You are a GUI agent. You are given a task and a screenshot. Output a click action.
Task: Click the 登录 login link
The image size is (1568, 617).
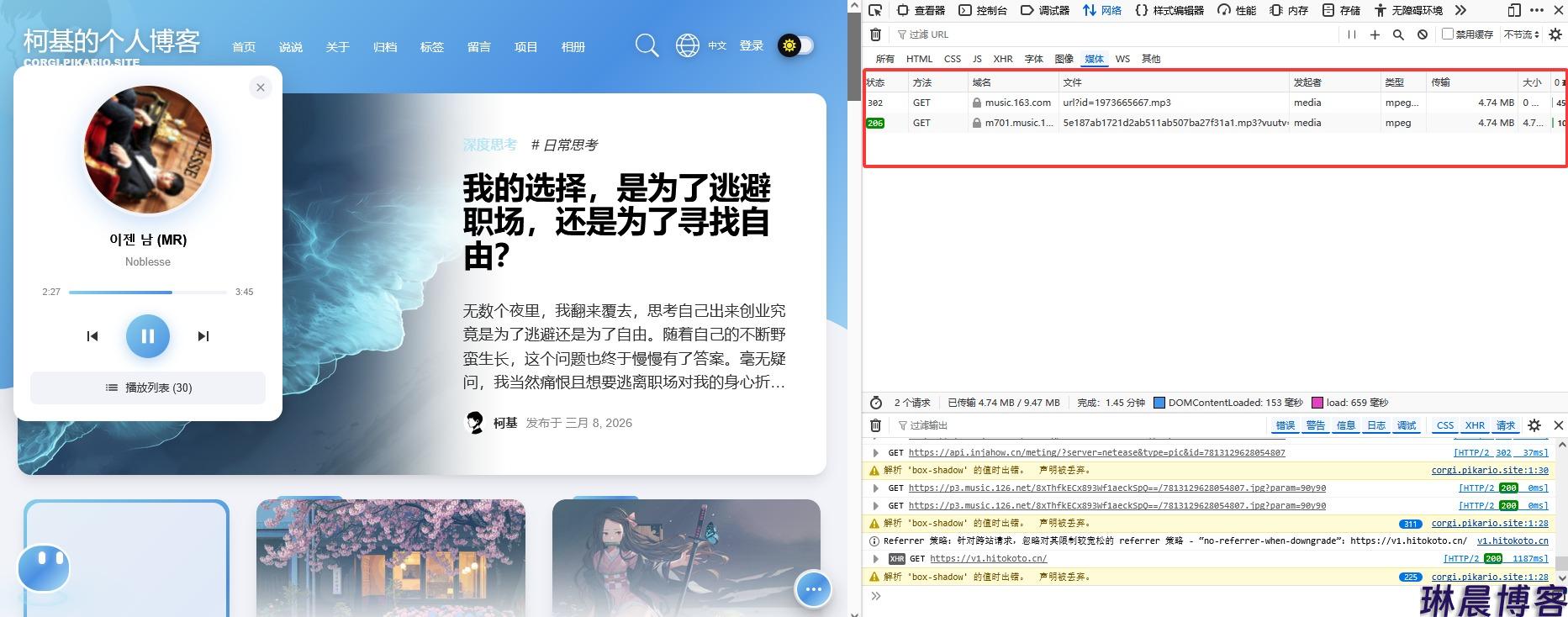pos(751,45)
